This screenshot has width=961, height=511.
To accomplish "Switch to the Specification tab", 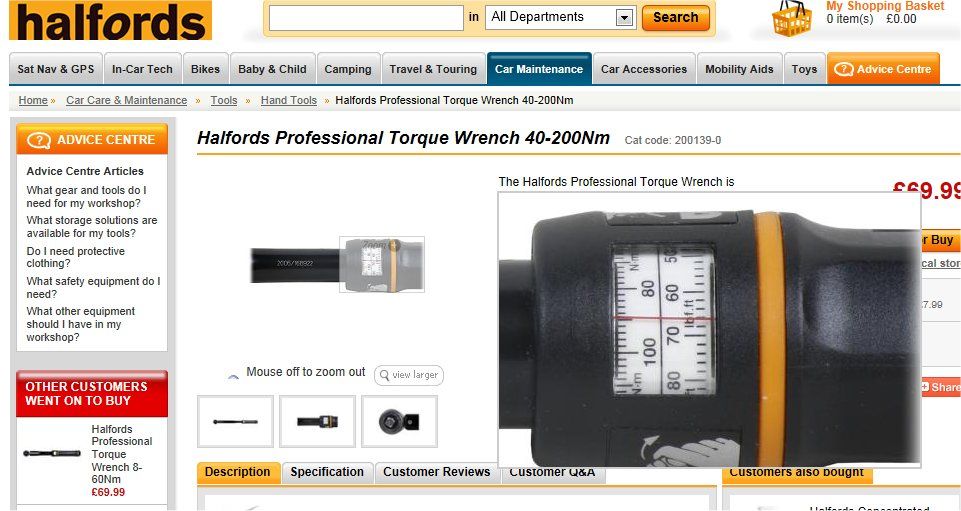I will (x=327, y=472).
